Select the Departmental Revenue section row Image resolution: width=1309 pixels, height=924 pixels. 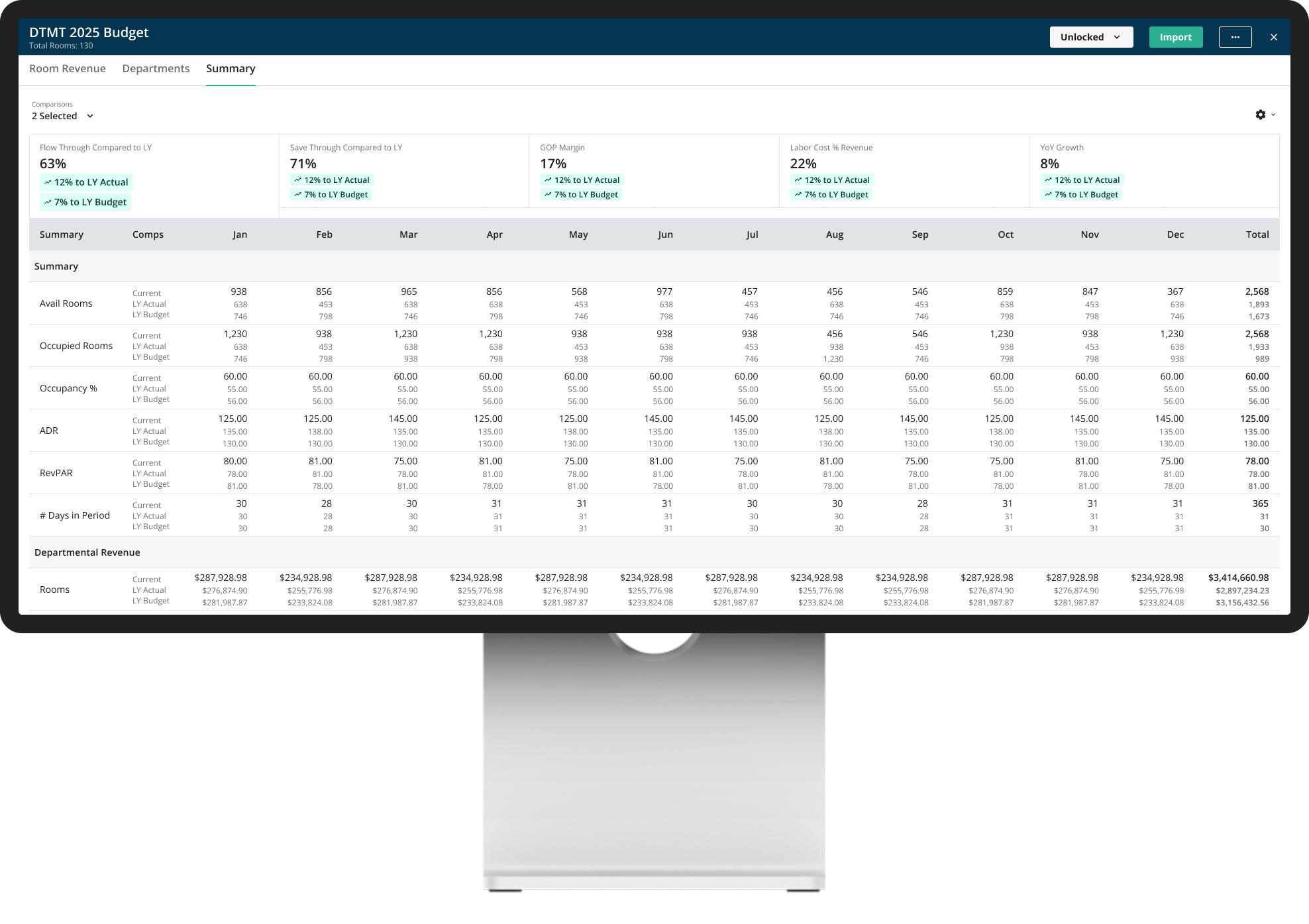(x=87, y=552)
